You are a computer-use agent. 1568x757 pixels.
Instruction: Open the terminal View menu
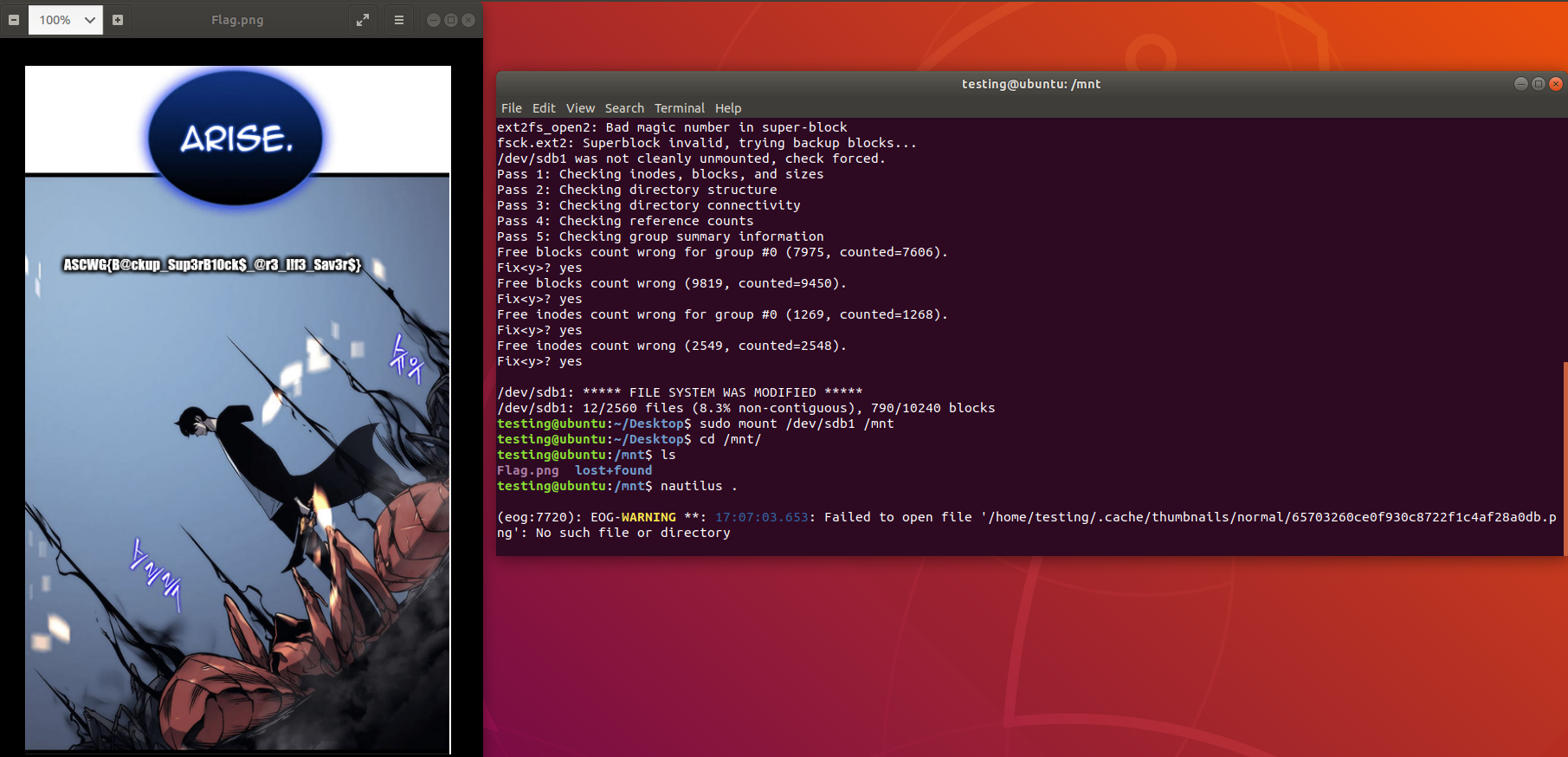(580, 108)
